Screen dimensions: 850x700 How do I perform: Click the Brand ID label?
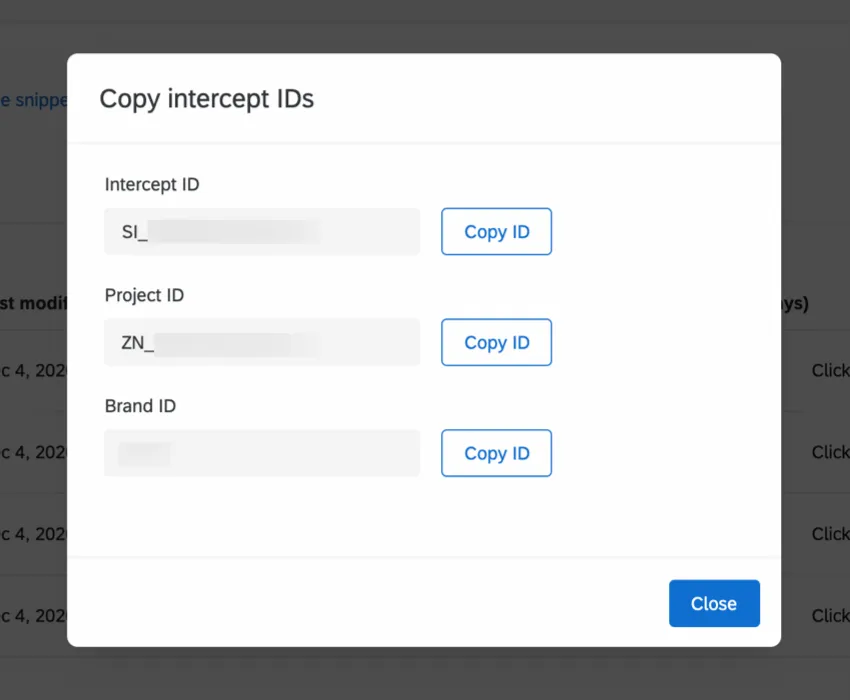[140, 406]
